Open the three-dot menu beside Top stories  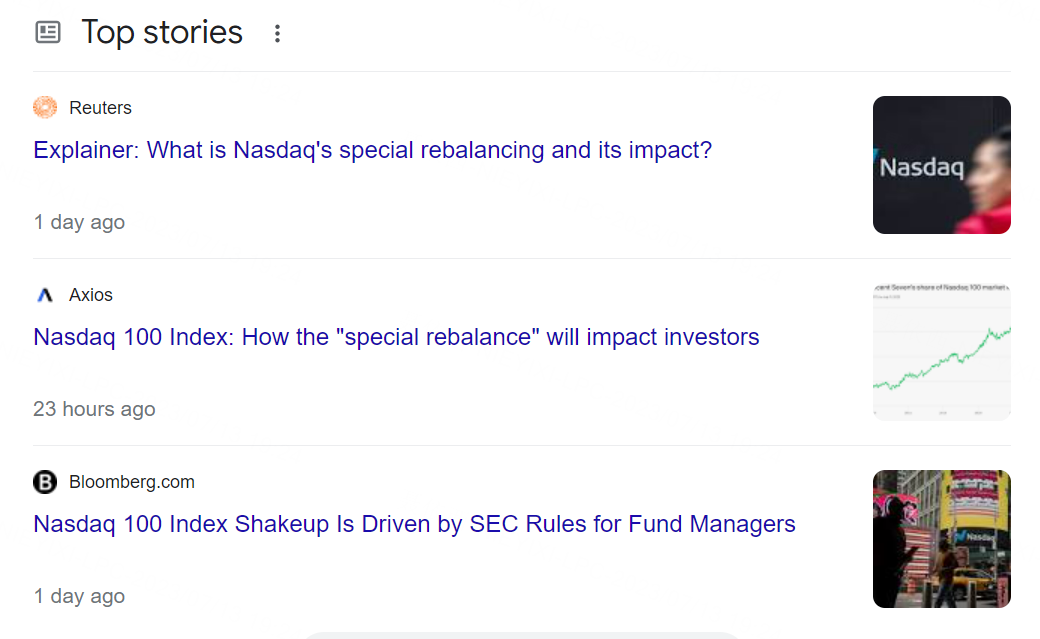coord(277,33)
